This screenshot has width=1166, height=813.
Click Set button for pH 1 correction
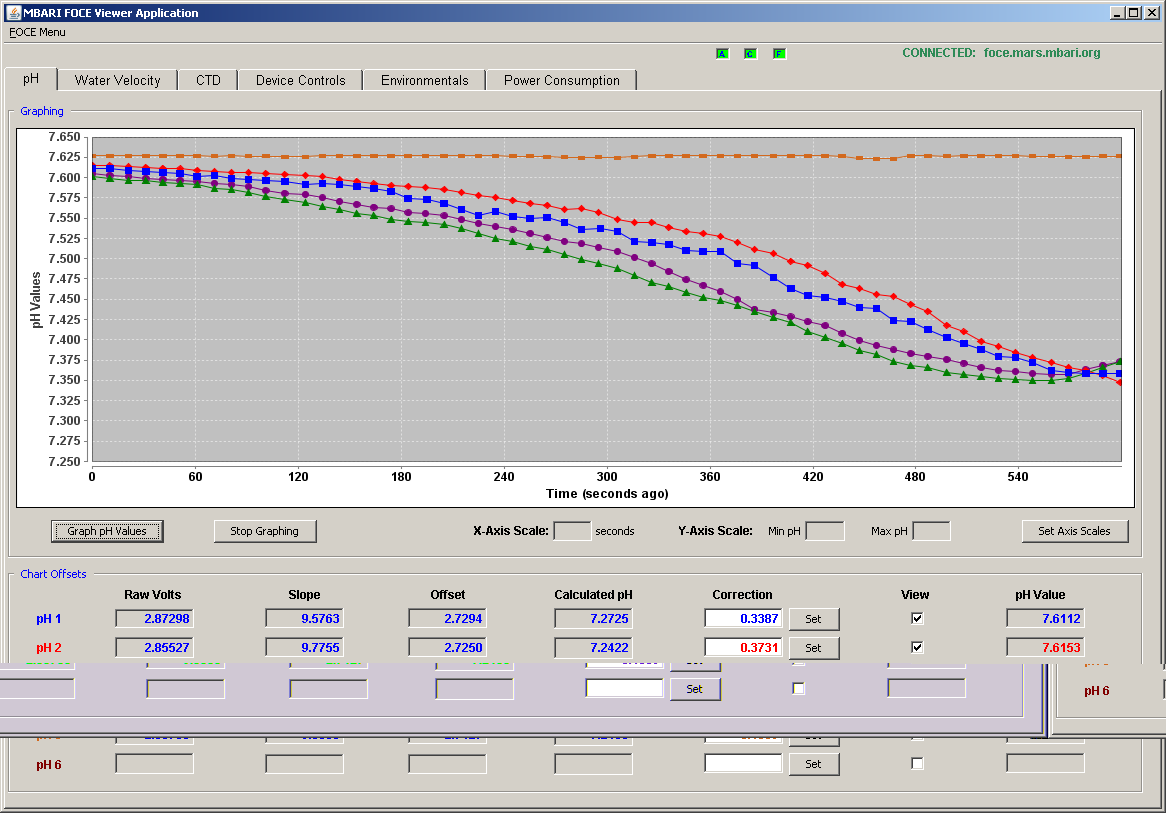[x=814, y=619]
